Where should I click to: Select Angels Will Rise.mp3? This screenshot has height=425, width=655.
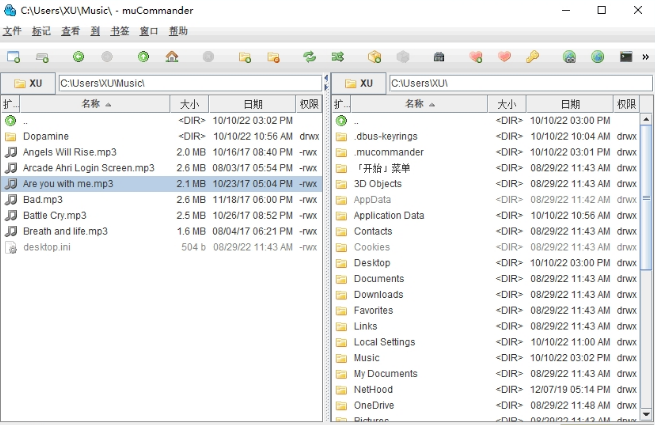(x=162, y=152)
